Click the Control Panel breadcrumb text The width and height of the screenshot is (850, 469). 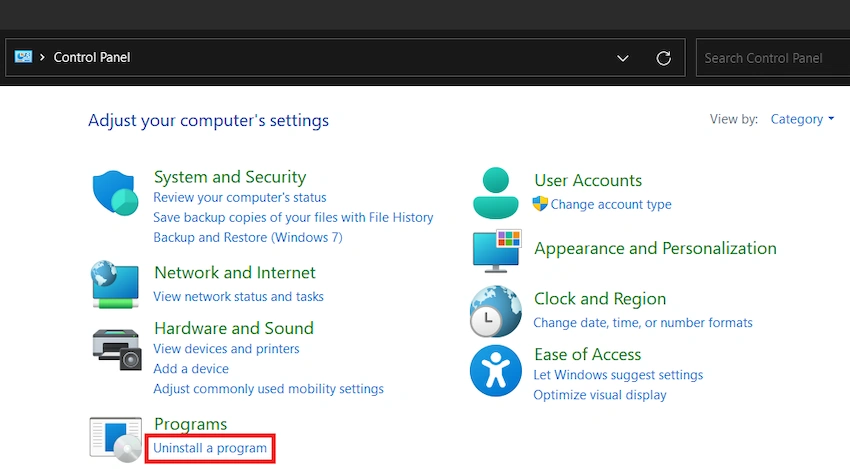(x=92, y=57)
